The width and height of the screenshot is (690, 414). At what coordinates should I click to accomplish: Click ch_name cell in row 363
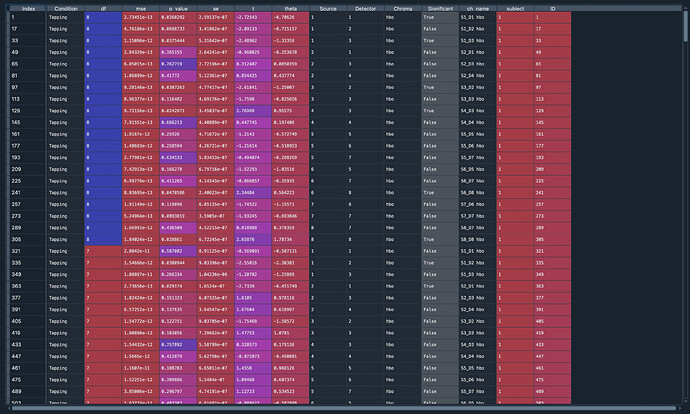click(x=477, y=286)
